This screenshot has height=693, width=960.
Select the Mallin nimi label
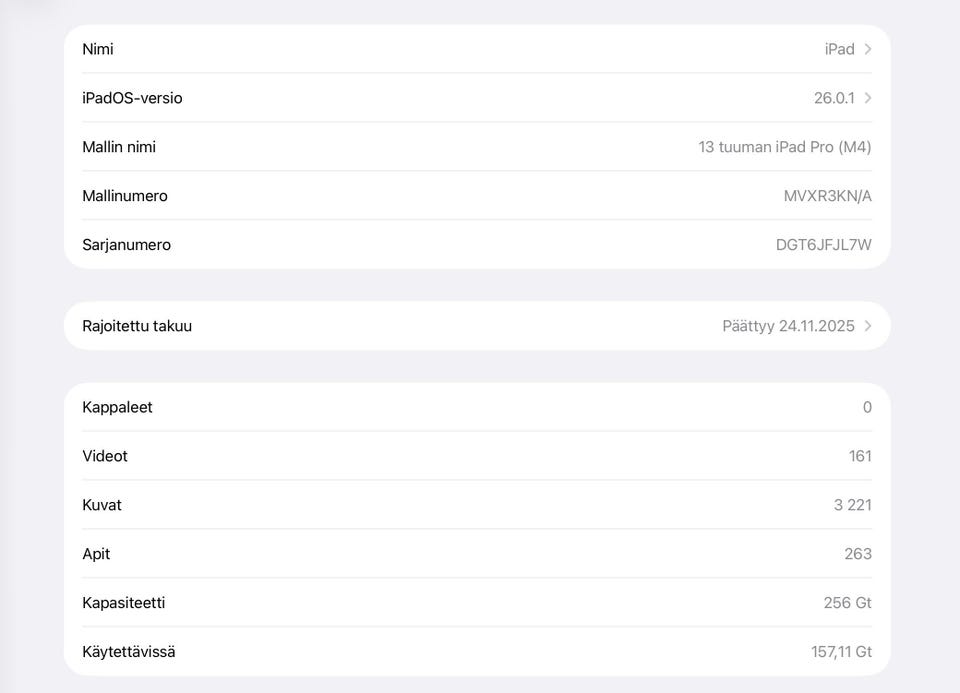click(x=119, y=147)
